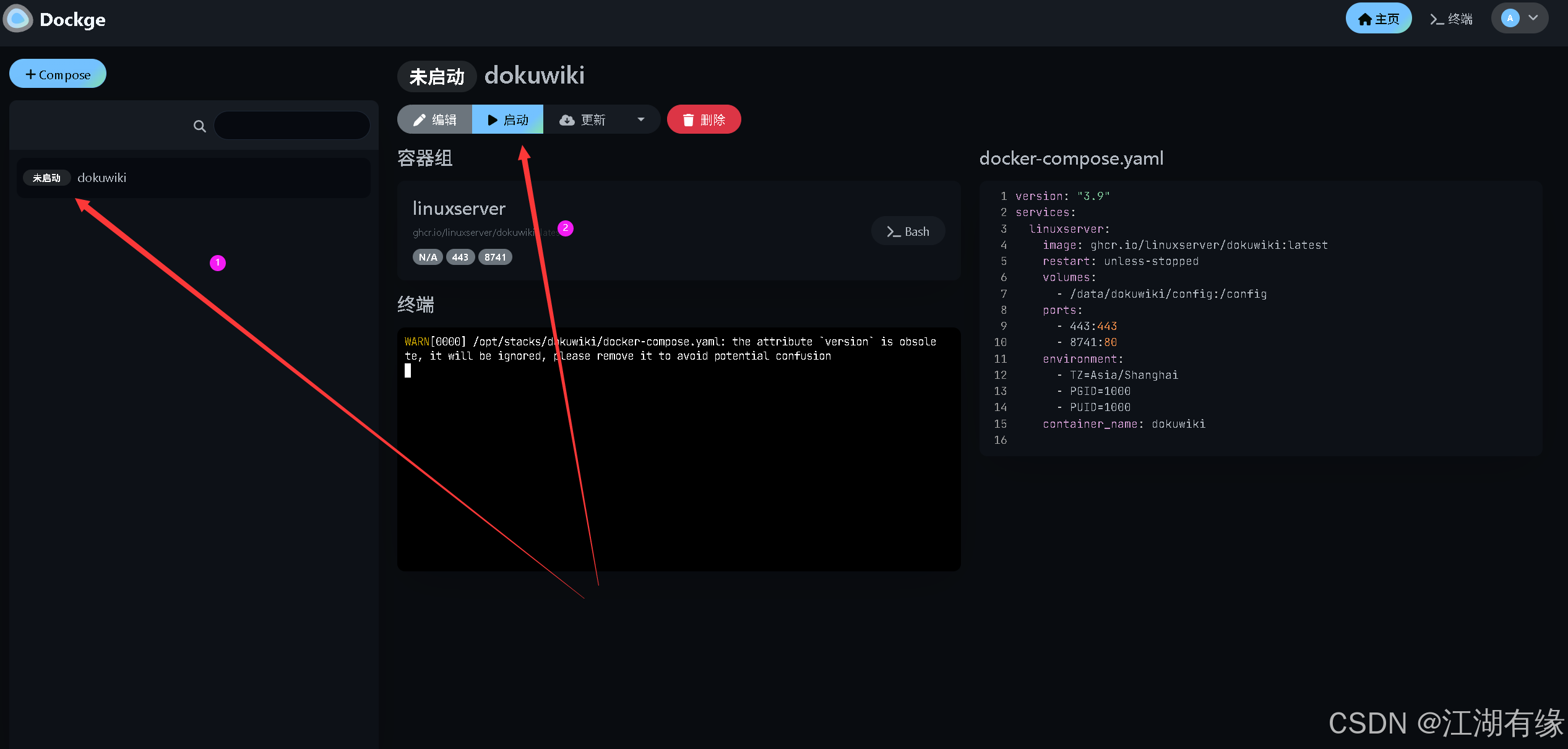Open the Bash shell for linuxserver
This screenshot has width=1568, height=749.
tap(908, 232)
